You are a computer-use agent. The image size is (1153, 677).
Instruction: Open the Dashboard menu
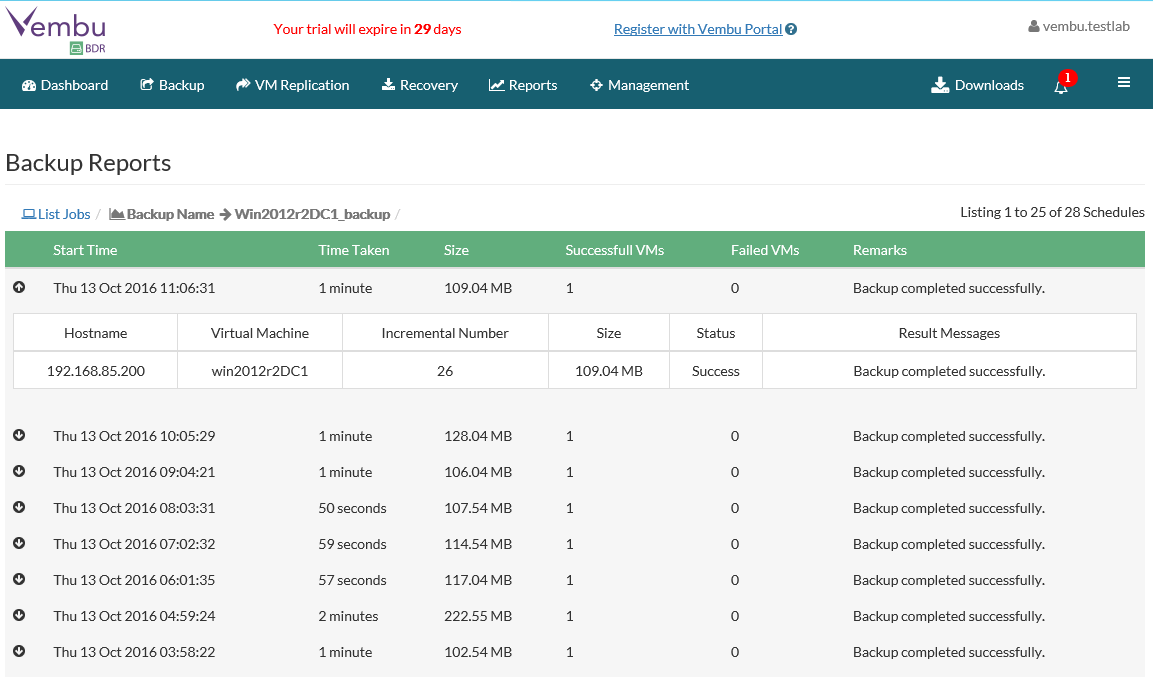(65, 85)
